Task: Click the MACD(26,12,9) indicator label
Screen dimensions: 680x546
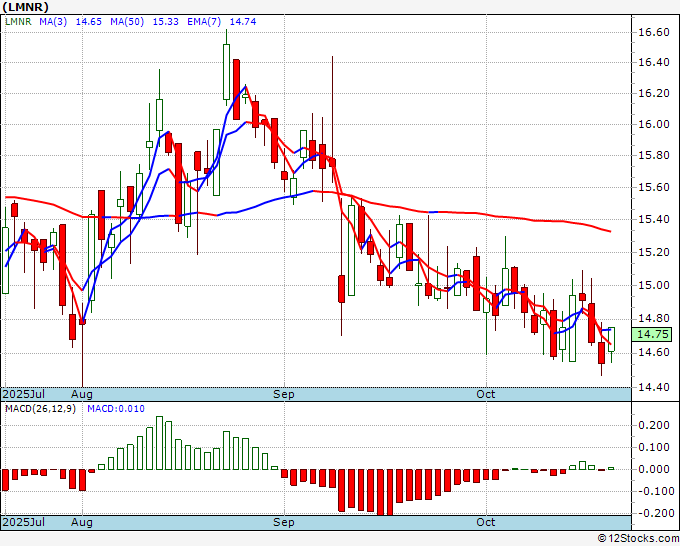Action: (40, 409)
